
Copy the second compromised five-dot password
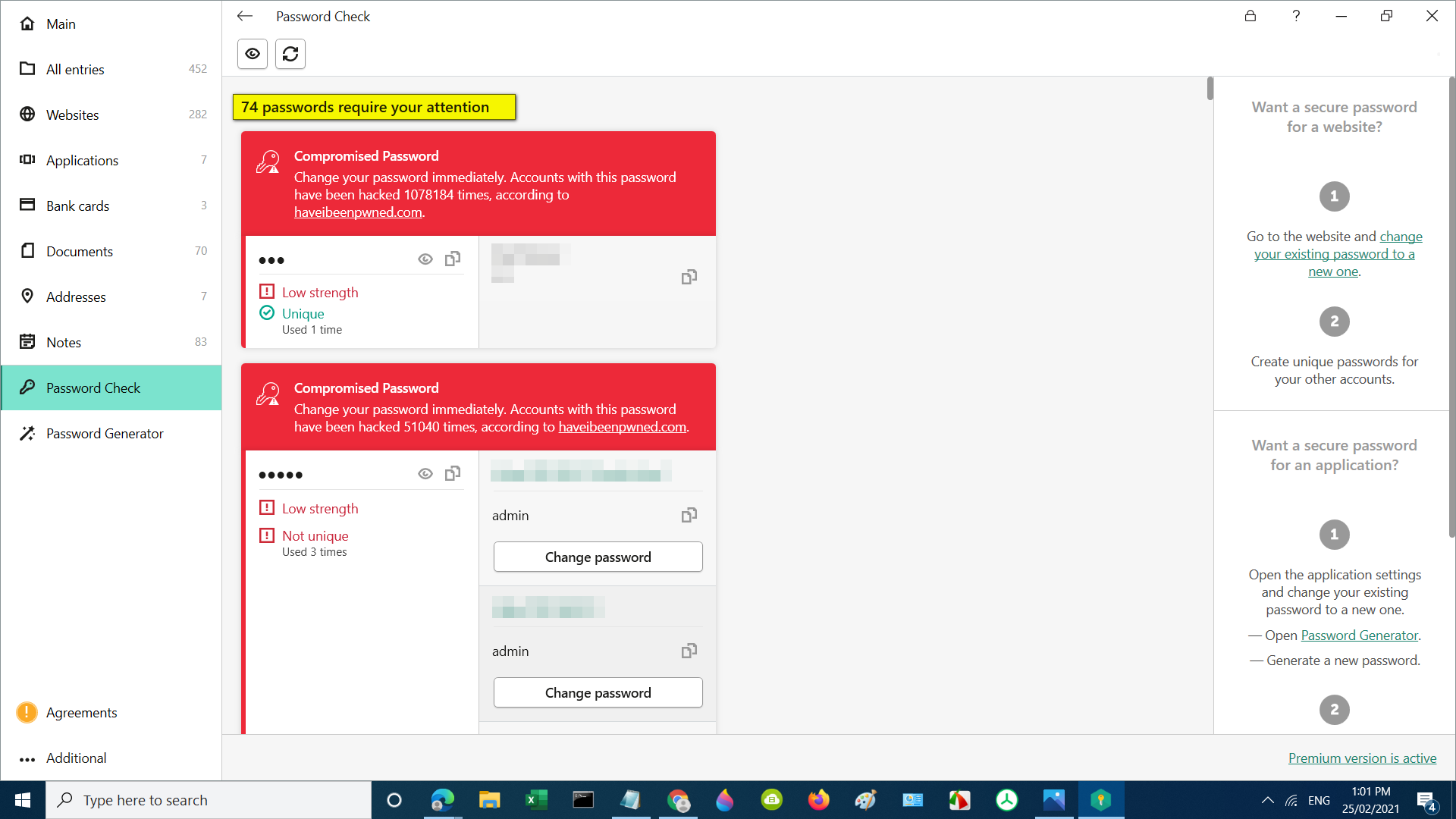(x=453, y=474)
